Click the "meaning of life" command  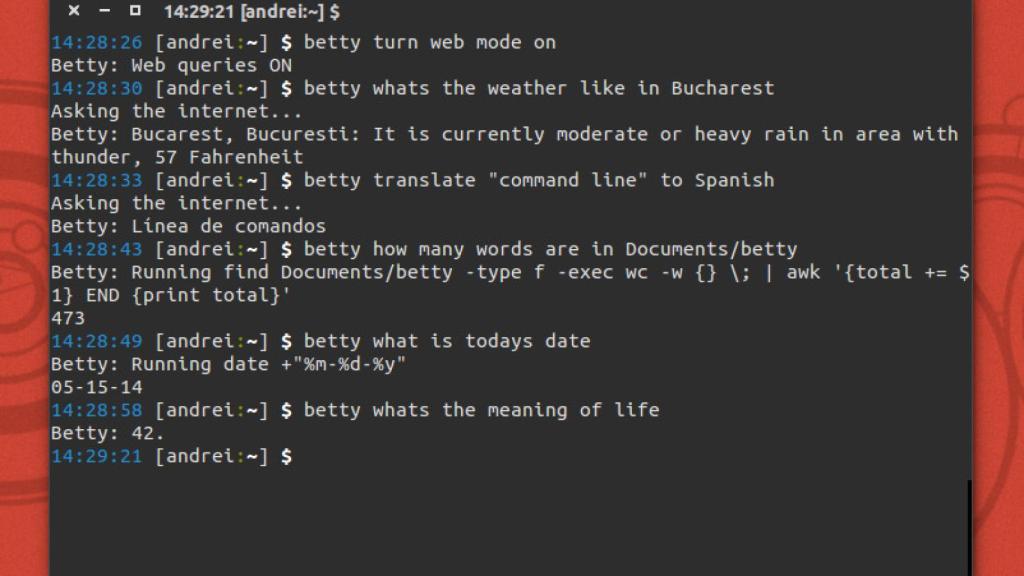point(481,410)
